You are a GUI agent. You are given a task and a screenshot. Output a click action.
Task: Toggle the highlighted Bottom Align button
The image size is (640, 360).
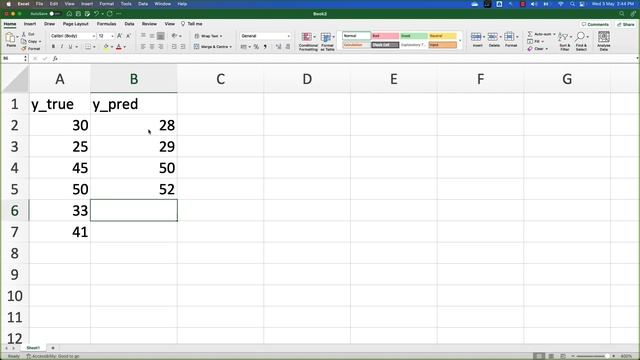[161, 36]
